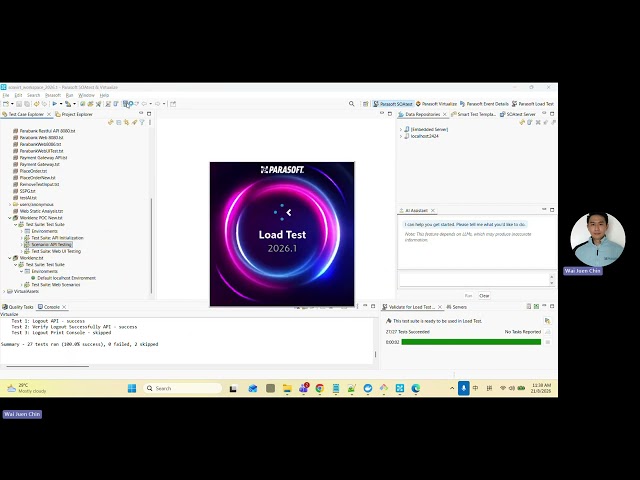Open the New wizard dropdown arrow

tap(12, 104)
